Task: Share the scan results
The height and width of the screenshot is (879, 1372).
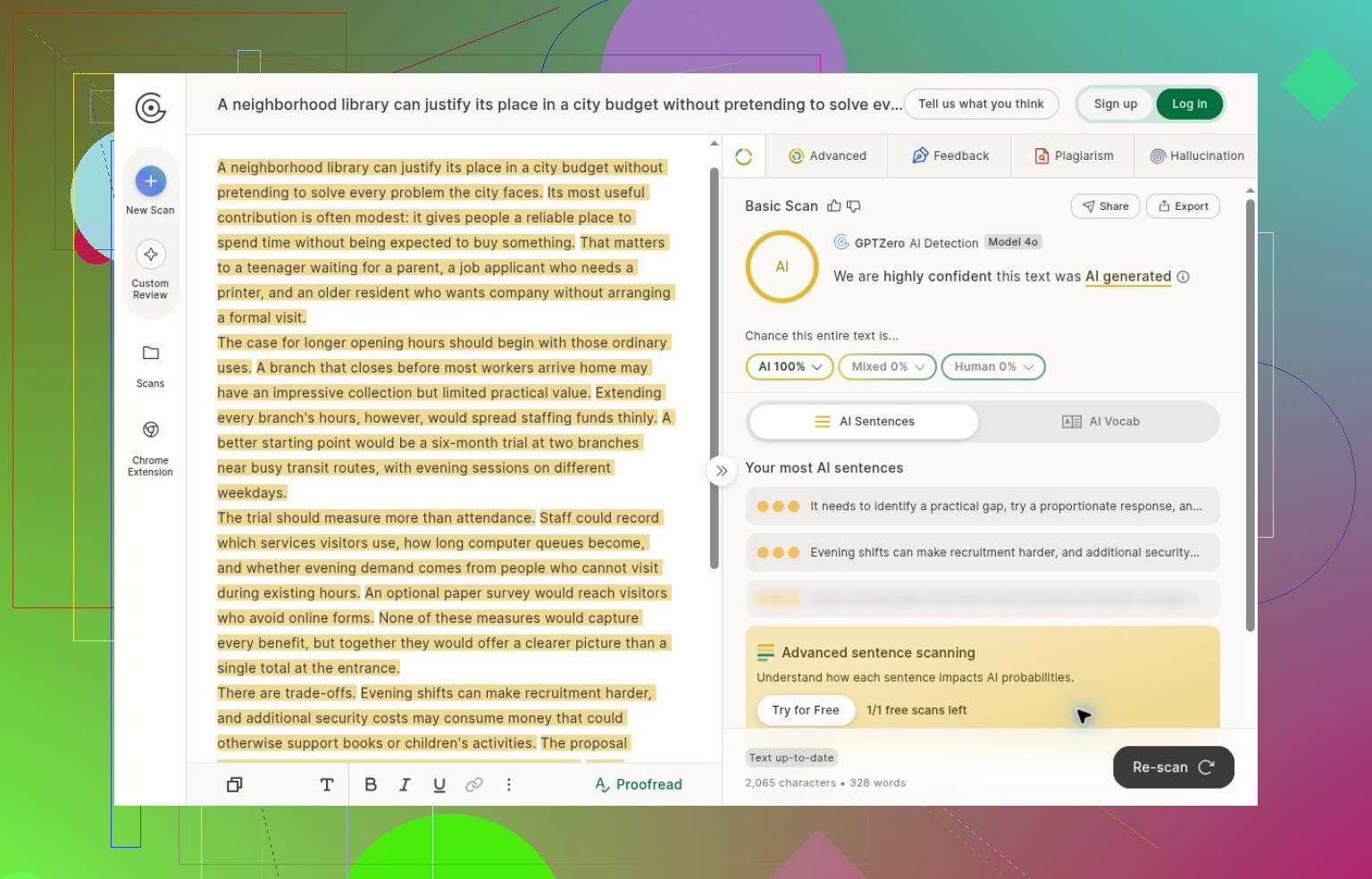Action: 1105,206
